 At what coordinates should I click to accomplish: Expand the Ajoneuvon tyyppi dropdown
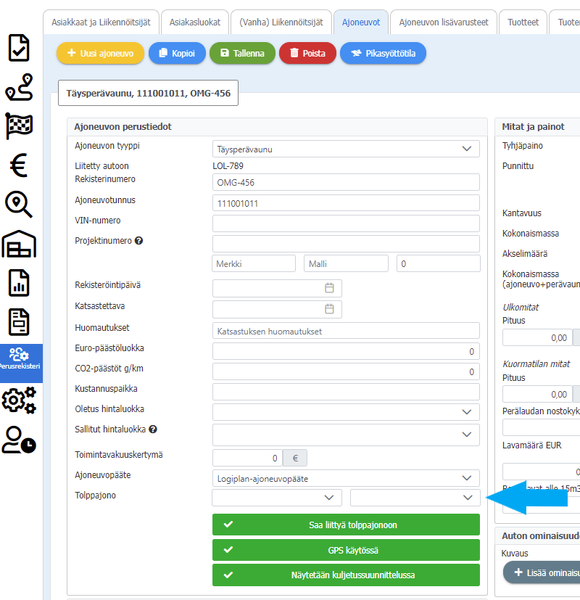coord(346,149)
